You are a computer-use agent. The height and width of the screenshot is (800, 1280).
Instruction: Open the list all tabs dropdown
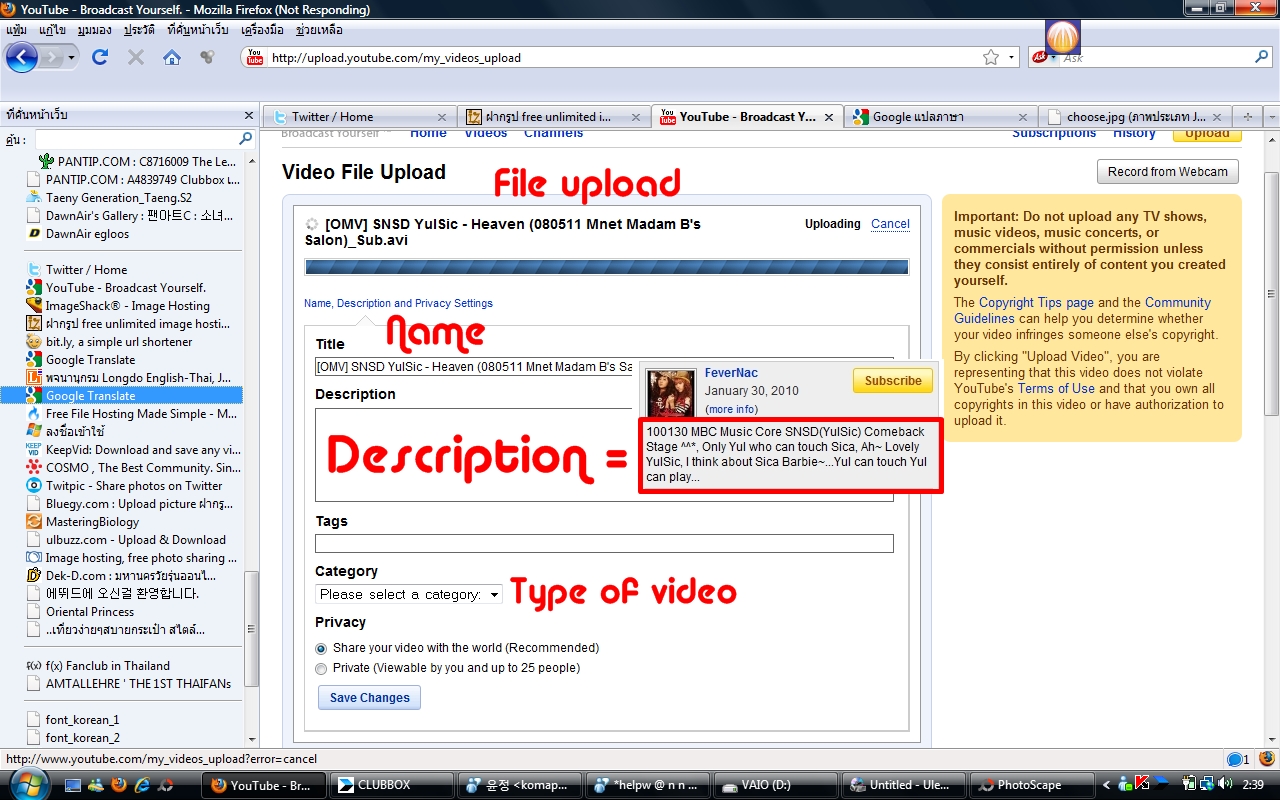1272,116
